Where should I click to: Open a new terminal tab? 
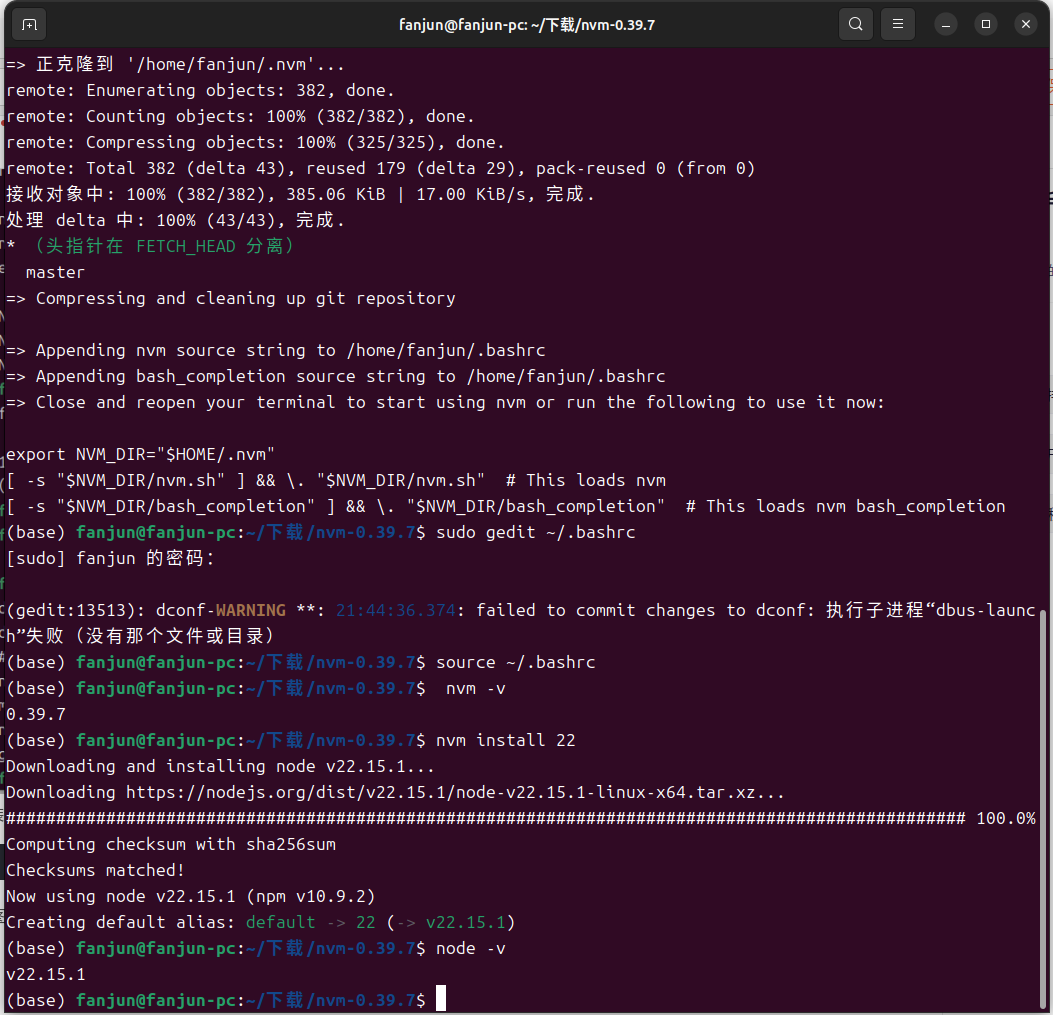(x=28, y=24)
